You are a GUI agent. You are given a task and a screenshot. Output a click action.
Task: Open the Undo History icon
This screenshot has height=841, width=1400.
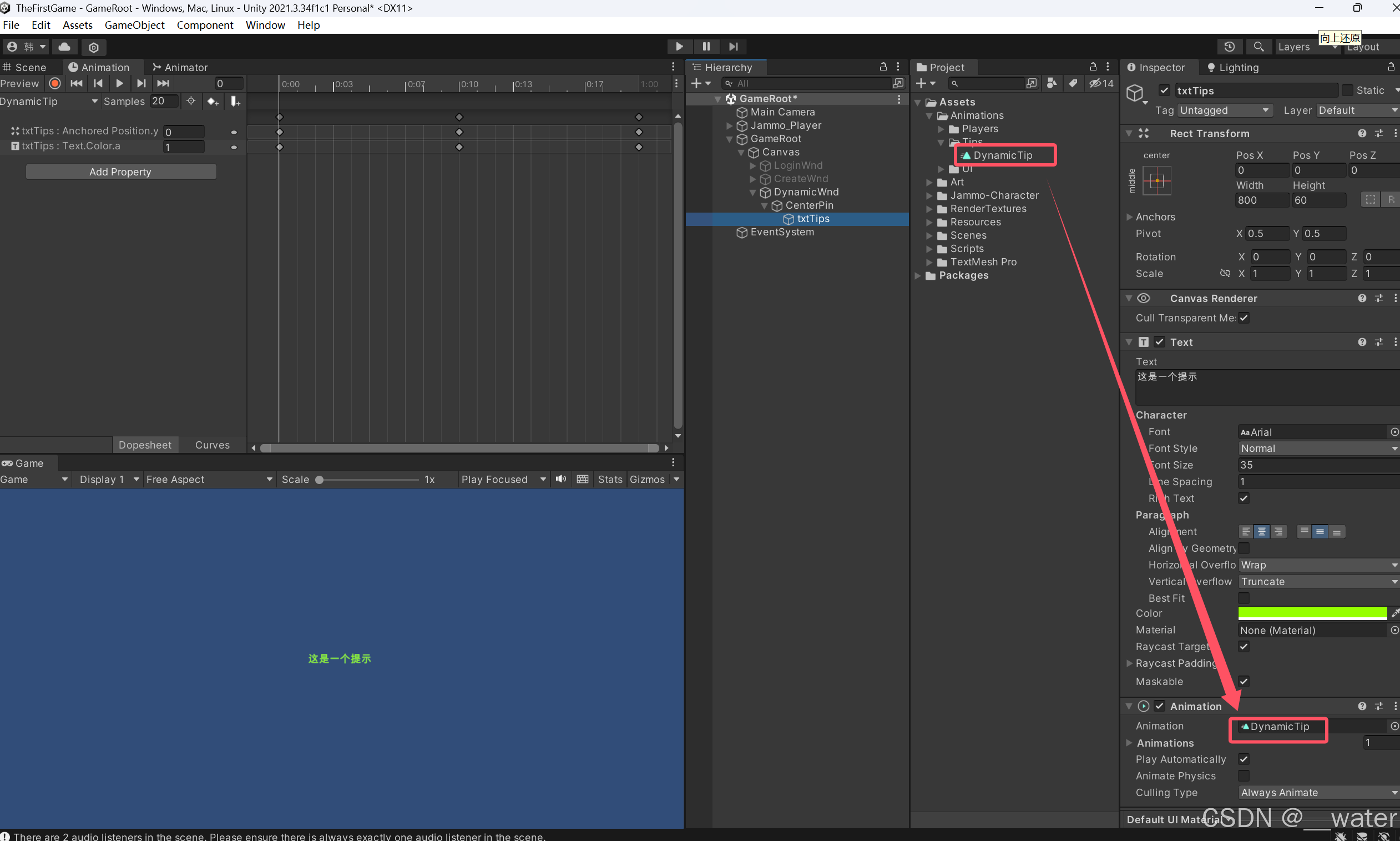1229,47
